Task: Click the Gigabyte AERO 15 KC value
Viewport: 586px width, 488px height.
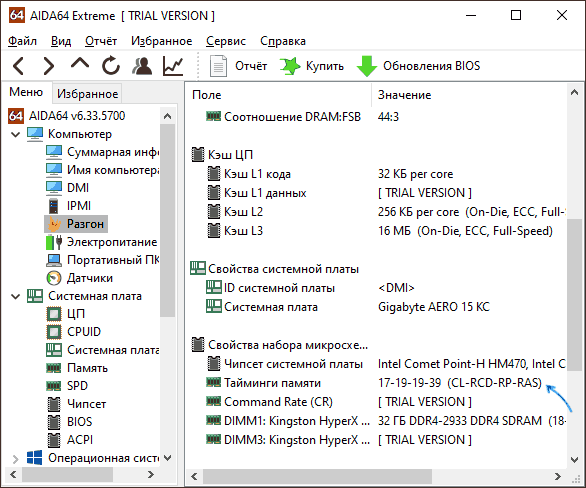Action: point(434,307)
